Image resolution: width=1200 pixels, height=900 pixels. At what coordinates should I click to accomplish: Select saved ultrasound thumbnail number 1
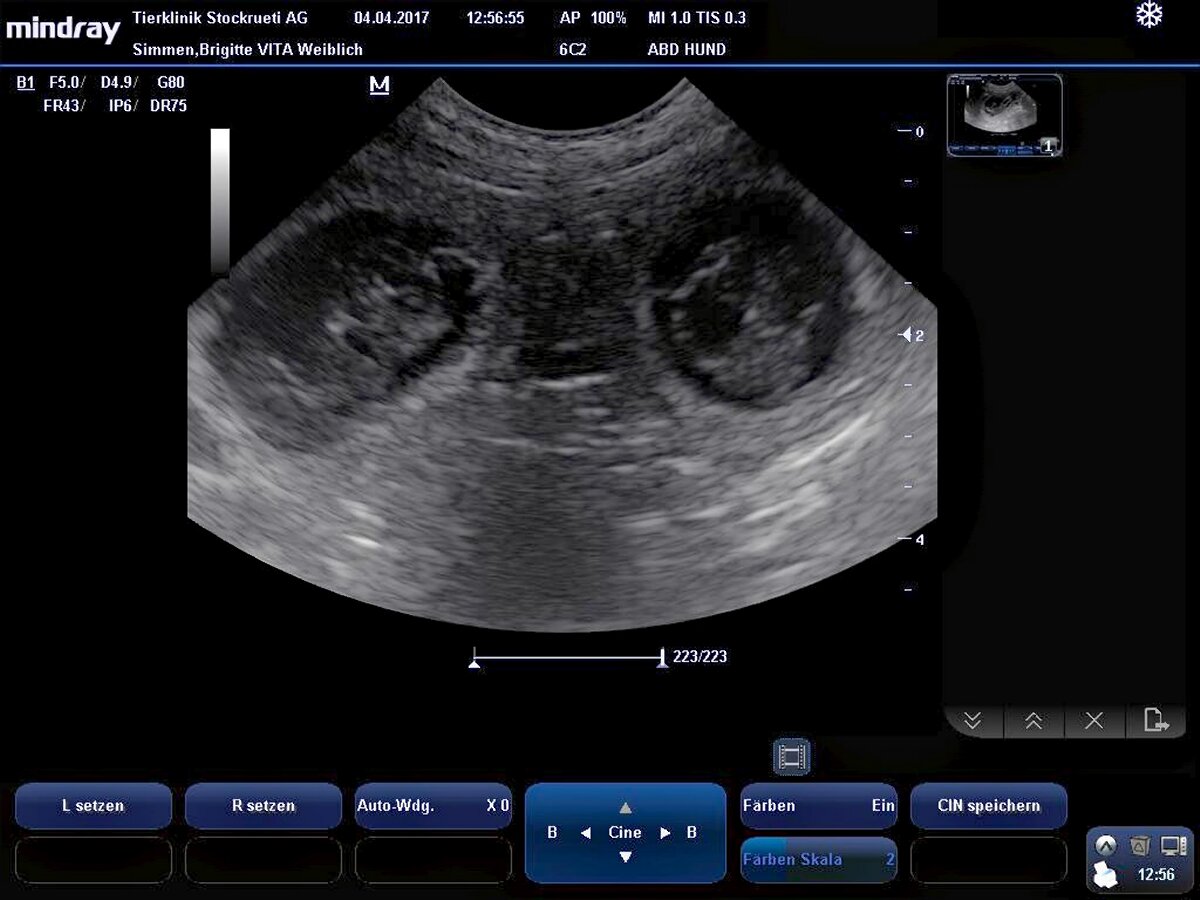(x=1004, y=115)
